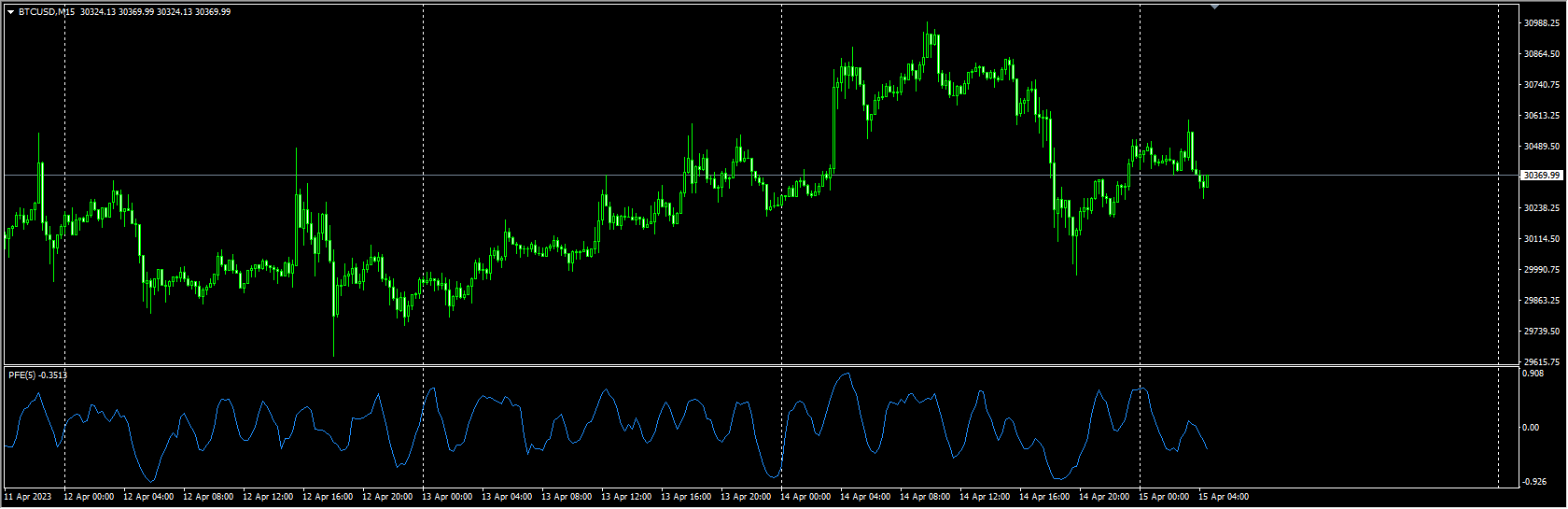Viewport: 1568px width, 509px height.
Task: Click the 11 Apr 2023 time axis label
Action: (28, 497)
